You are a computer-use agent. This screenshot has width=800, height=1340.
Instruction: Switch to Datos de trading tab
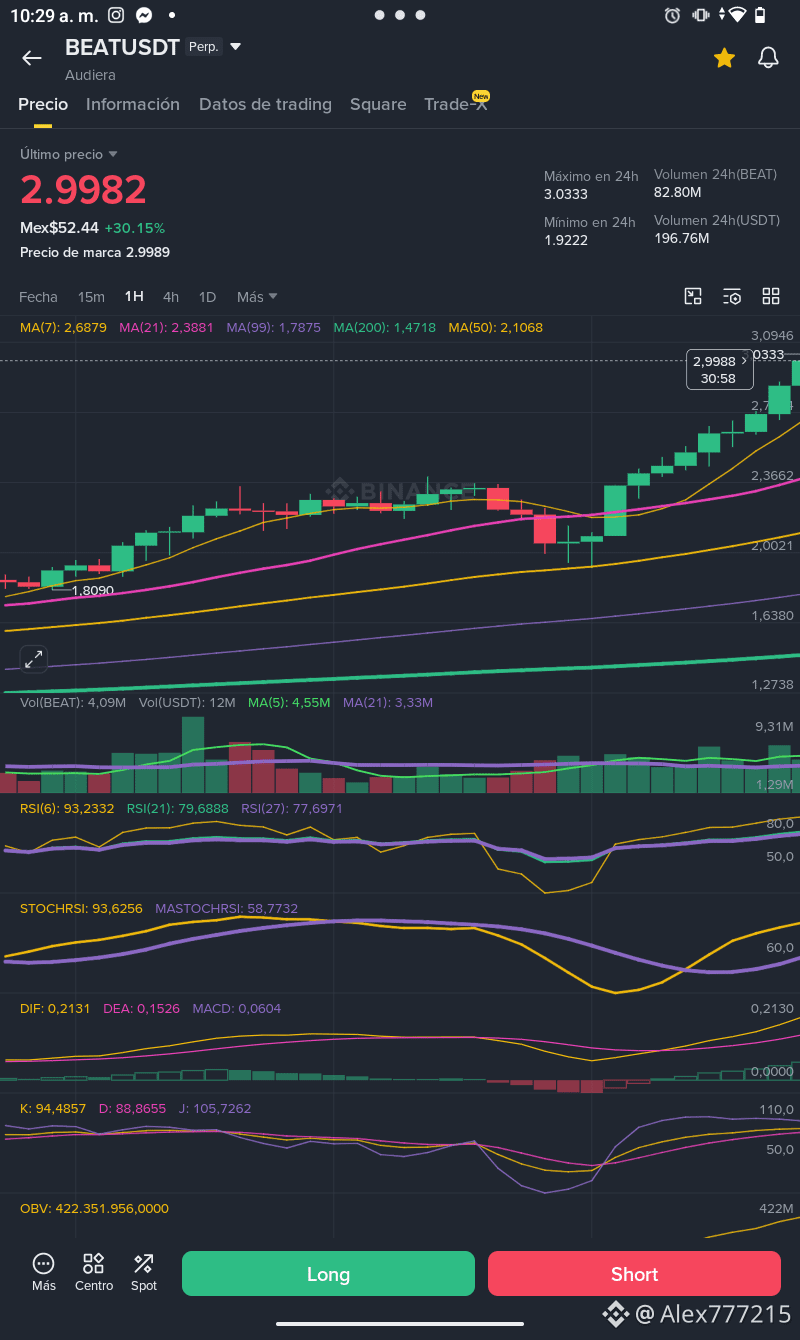(265, 104)
